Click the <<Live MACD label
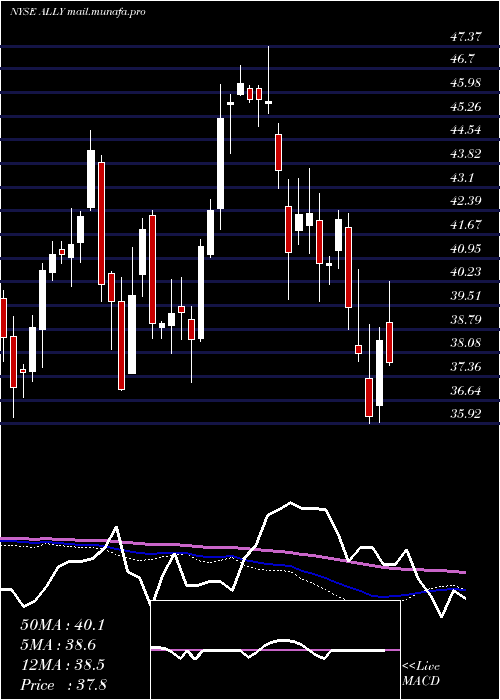This screenshot has height=700, width=500. pos(421,674)
